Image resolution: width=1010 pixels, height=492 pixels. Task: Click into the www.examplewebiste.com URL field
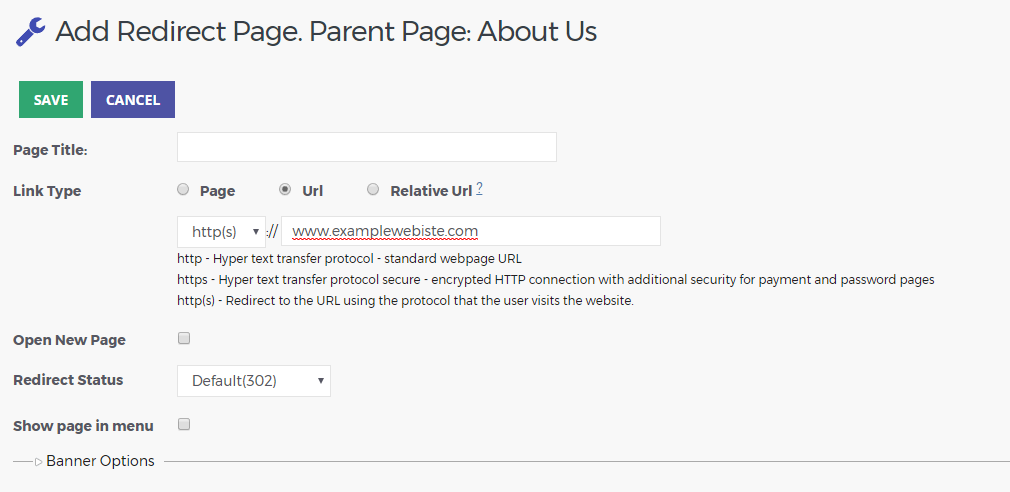click(471, 231)
